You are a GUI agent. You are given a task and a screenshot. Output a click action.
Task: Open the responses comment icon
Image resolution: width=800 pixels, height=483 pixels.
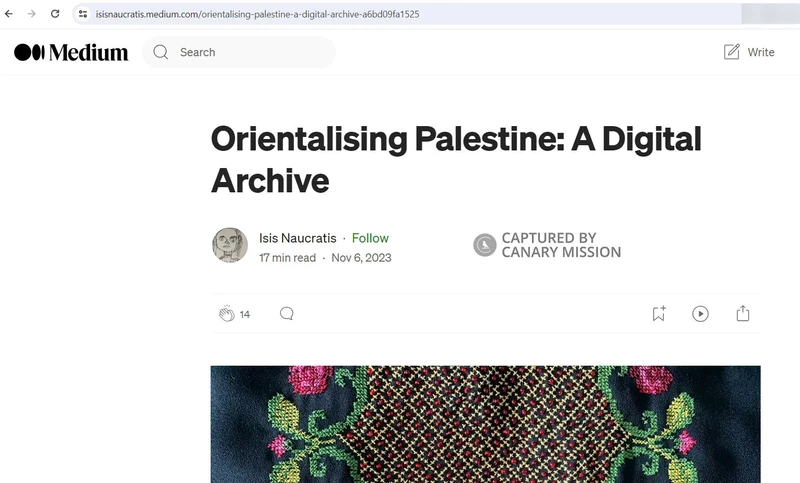click(x=287, y=314)
